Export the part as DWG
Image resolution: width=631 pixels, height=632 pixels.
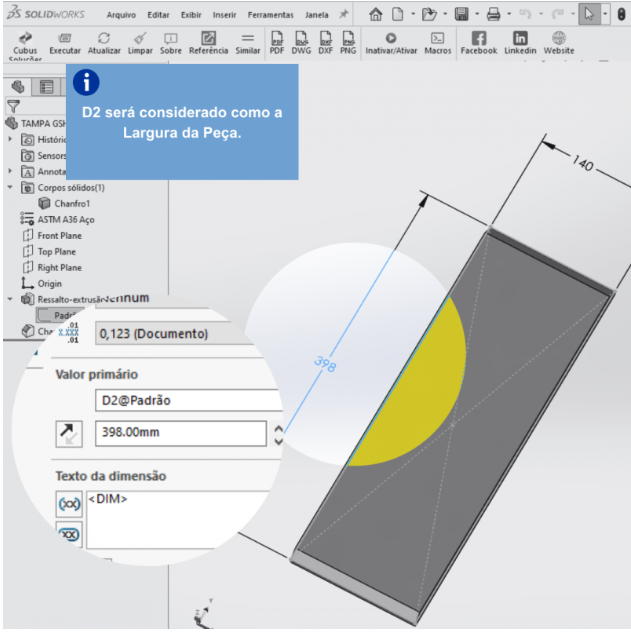click(x=301, y=38)
